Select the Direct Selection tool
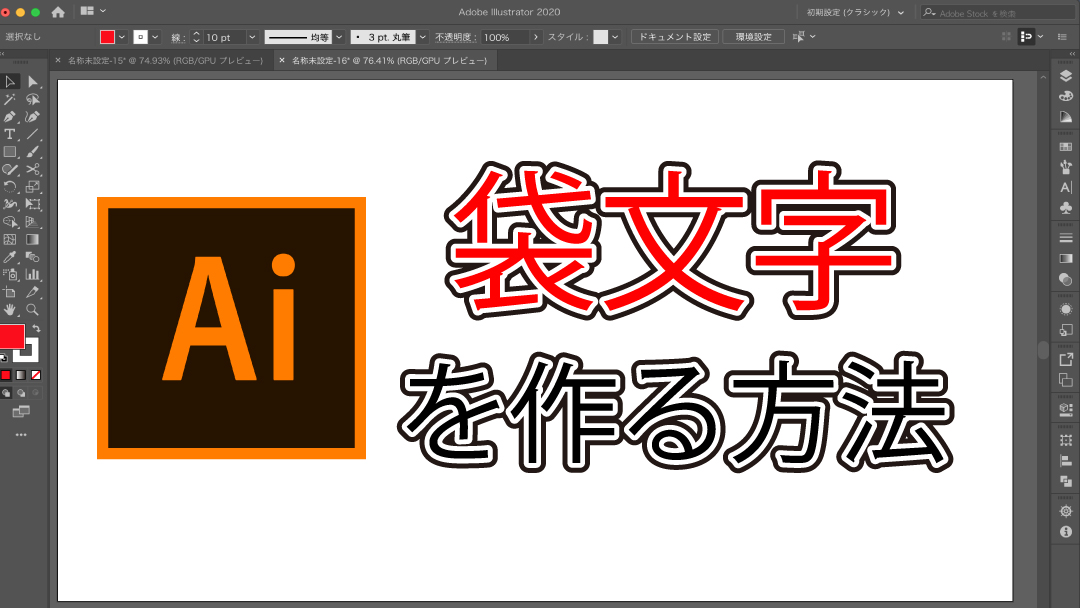The width and height of the screenshot is (1080, 608). coord(32,82)
